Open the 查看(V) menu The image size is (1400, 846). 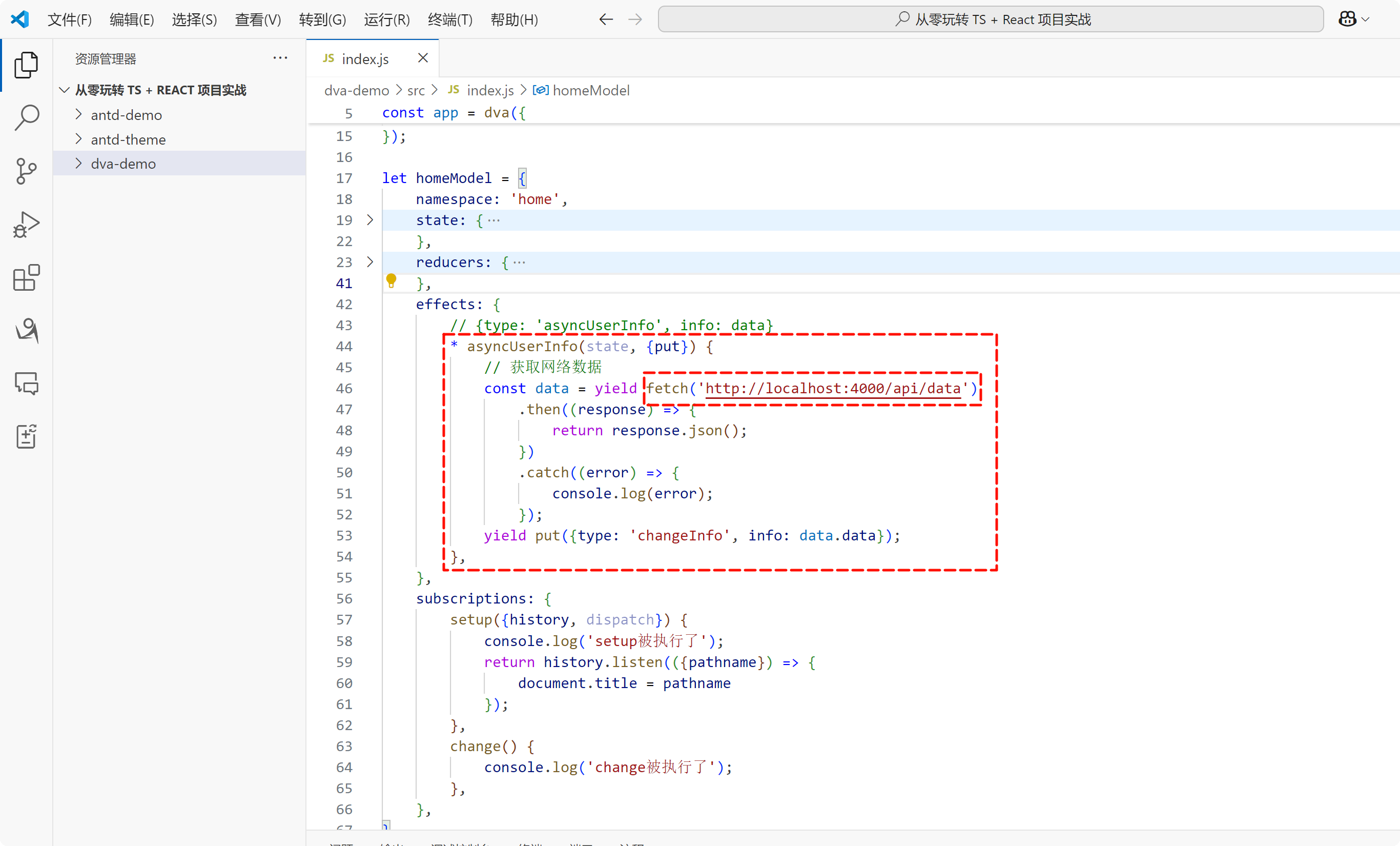[x=257, y=19]
